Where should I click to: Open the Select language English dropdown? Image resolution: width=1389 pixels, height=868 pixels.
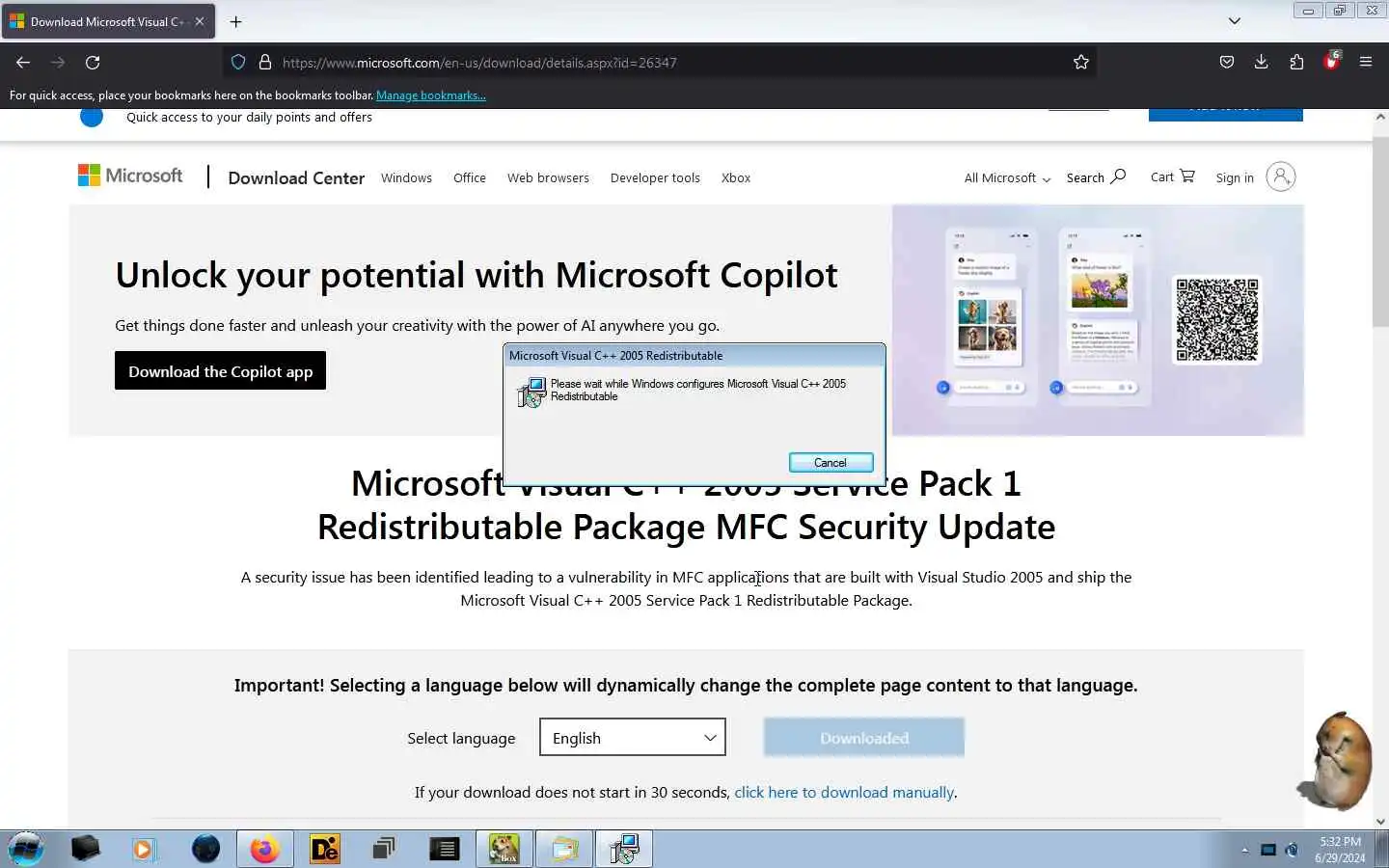click(633, 738)
